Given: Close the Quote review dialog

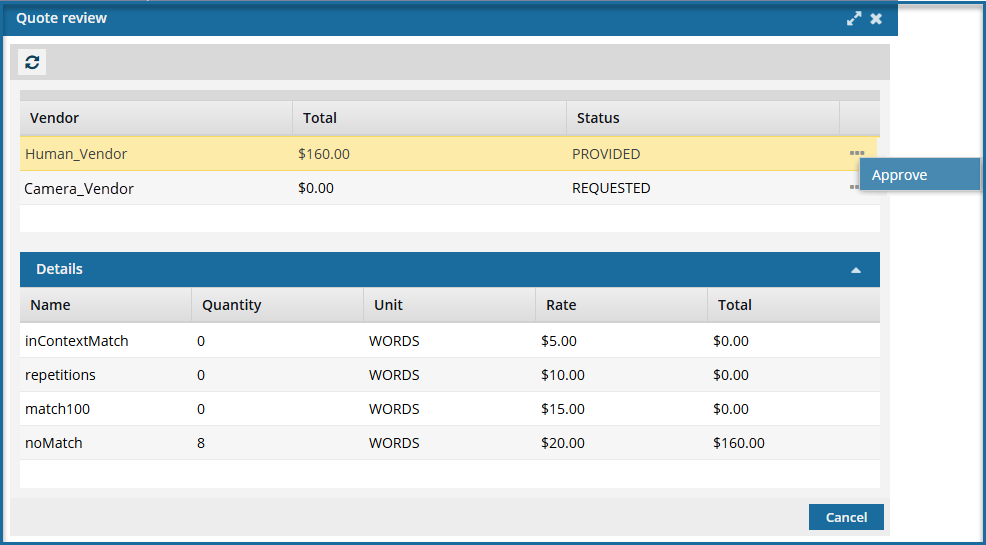Looking at the screenshot, I should [876, 19].
